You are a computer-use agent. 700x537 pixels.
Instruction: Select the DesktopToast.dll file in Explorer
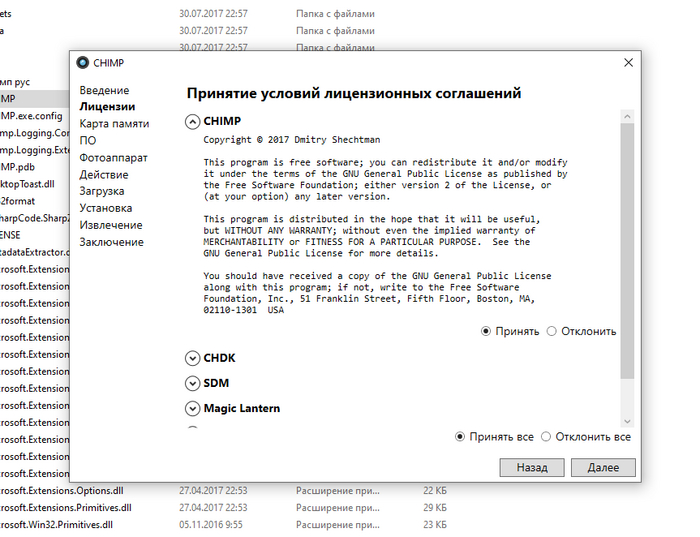pos(27,184)
